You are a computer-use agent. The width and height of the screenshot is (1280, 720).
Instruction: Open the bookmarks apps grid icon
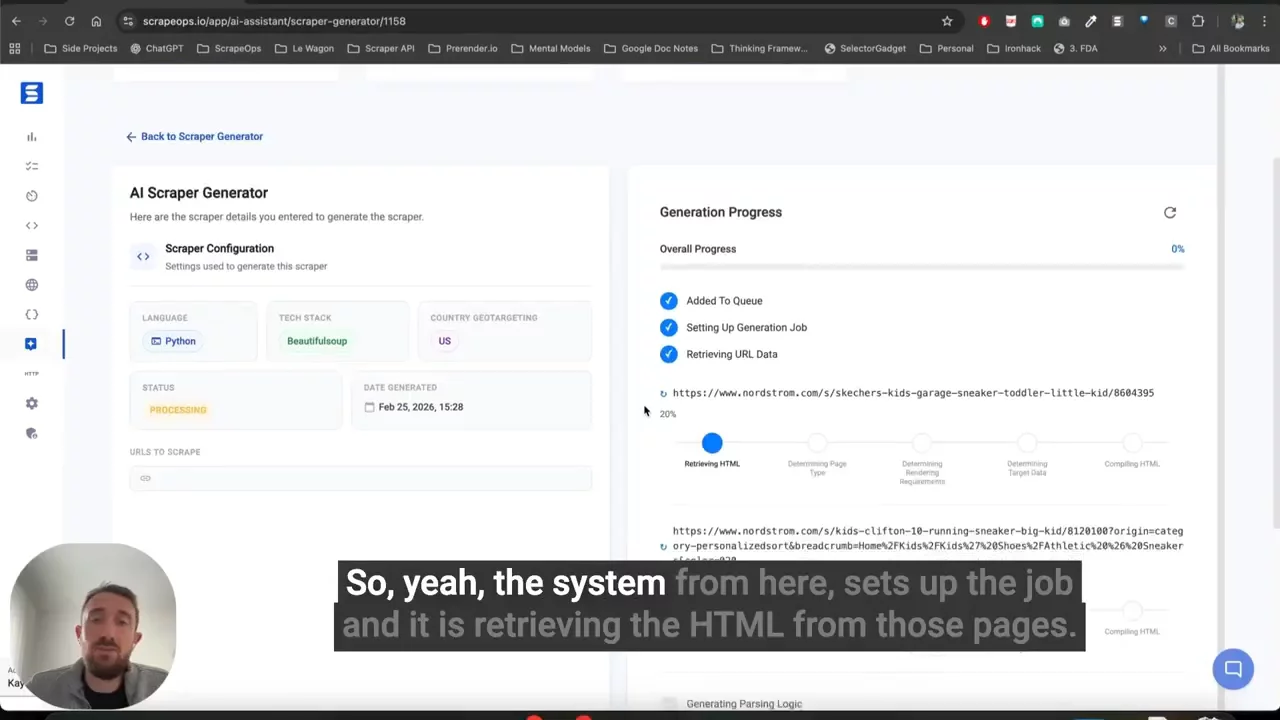point(15,48)
